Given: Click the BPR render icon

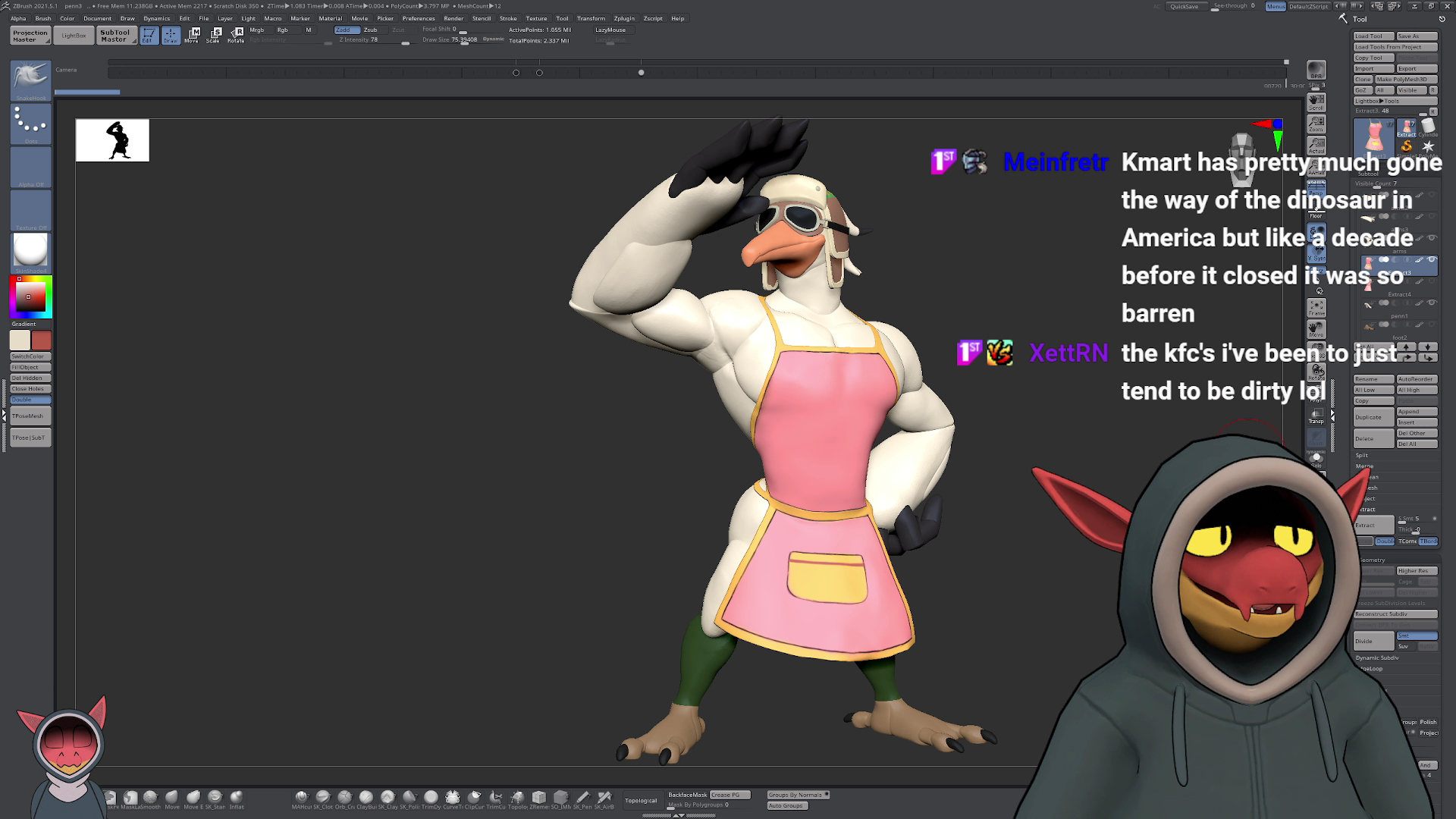Looking at the screenshot, I should [1316, 70].
